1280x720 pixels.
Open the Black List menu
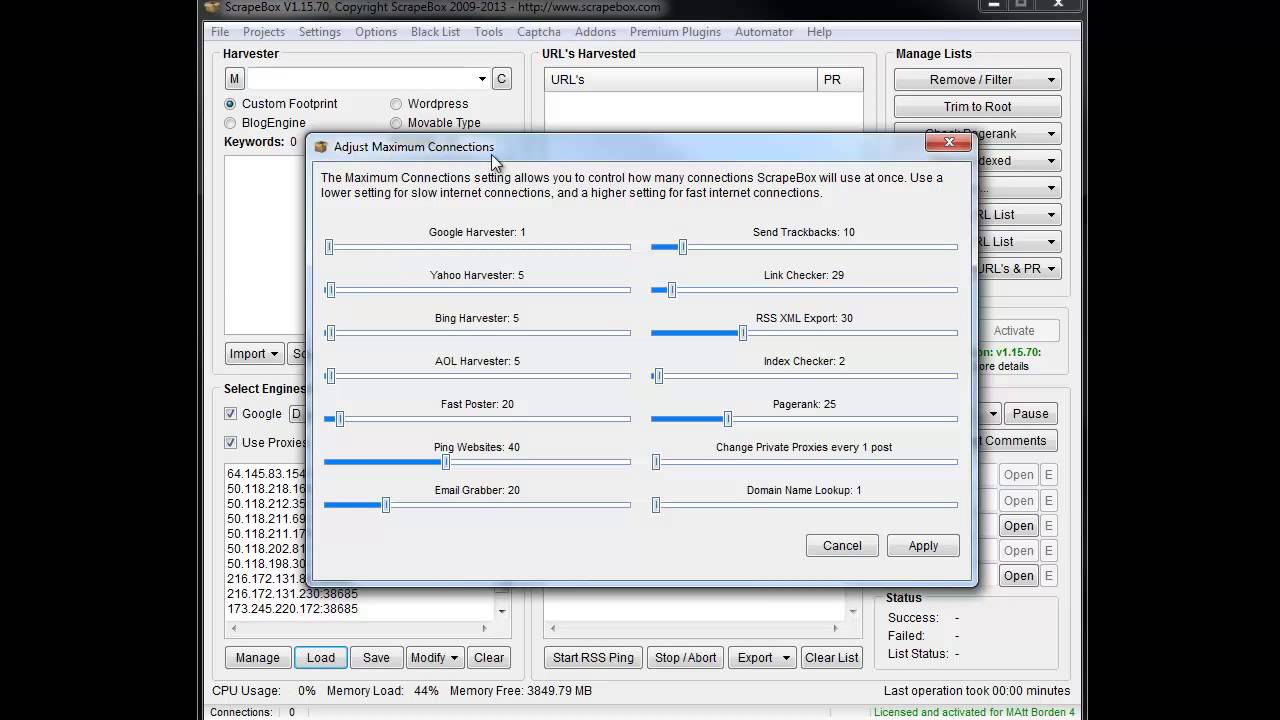[435, 32]
